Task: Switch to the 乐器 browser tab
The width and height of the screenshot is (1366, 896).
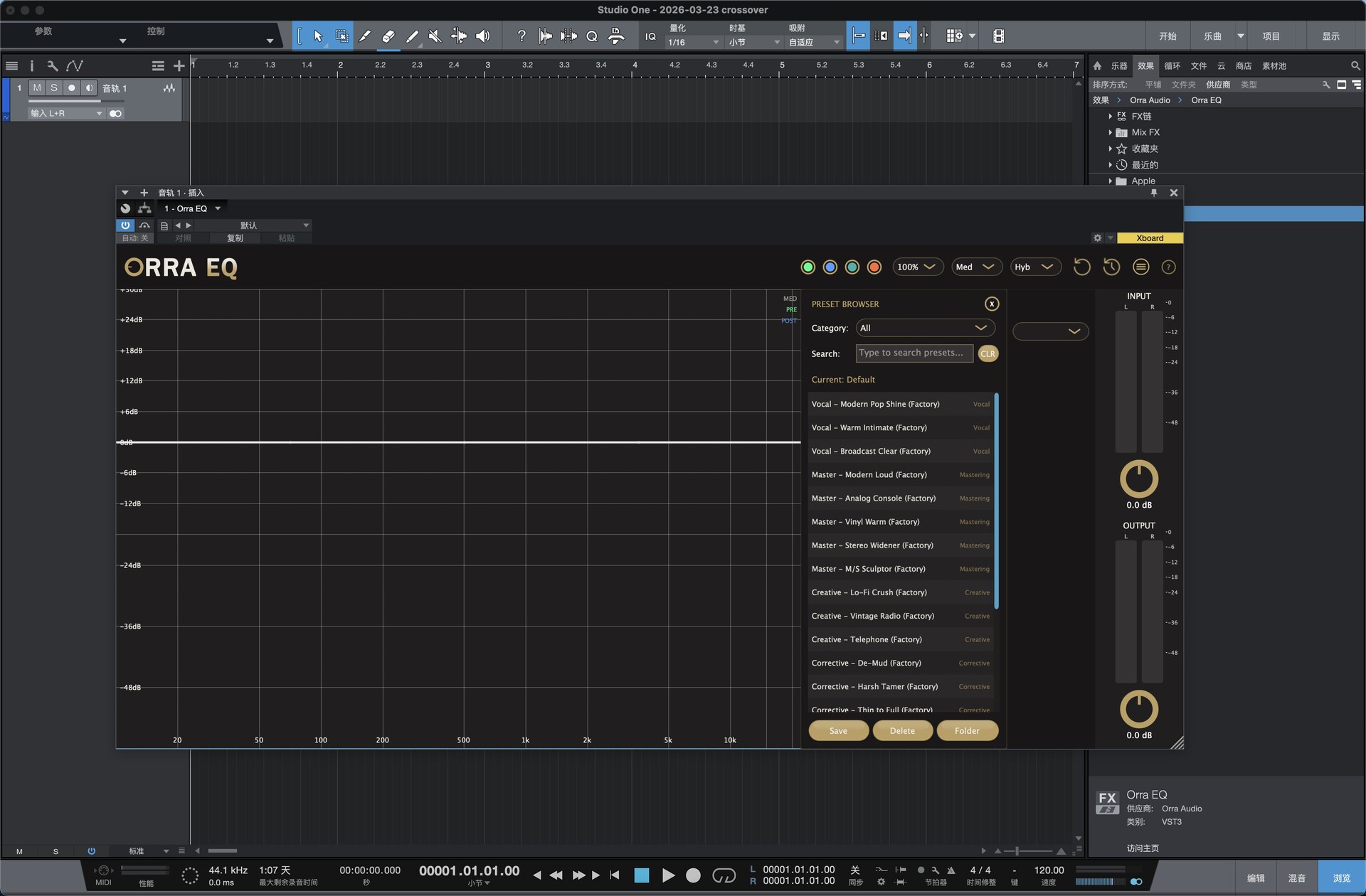Action: 1119,66
